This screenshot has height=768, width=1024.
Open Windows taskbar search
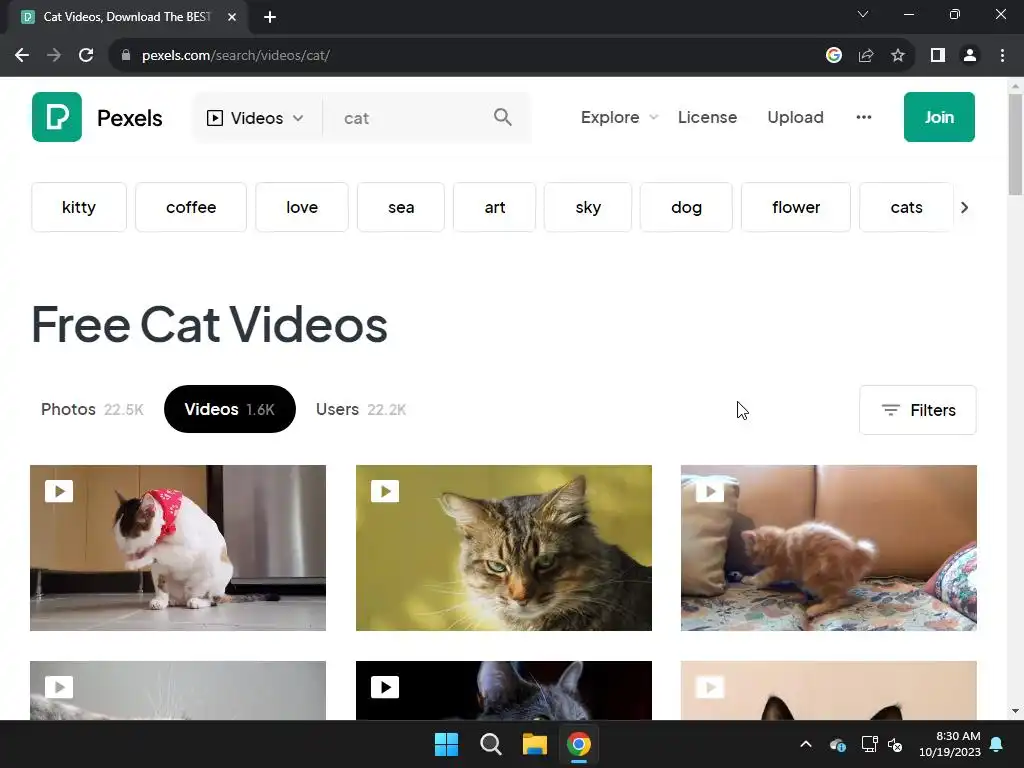(x=490, y=744)
